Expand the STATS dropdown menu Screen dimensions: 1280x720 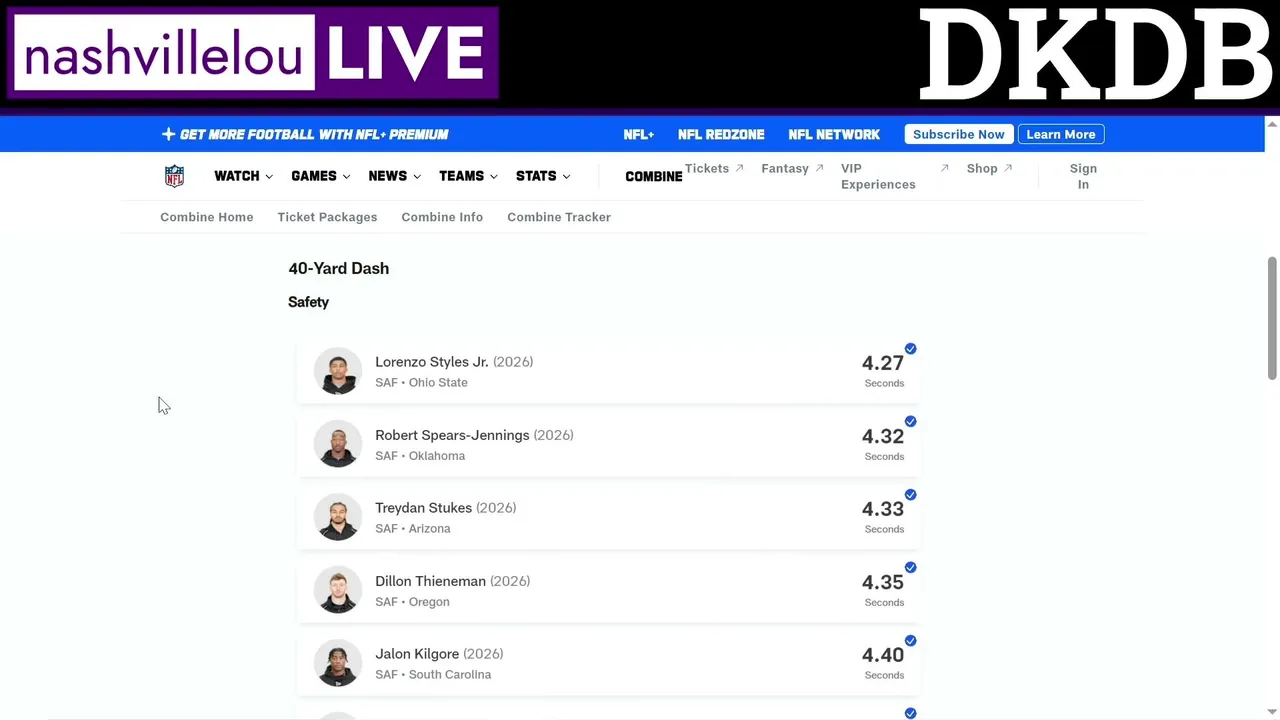pyautogui.click(x=543, y=176)
